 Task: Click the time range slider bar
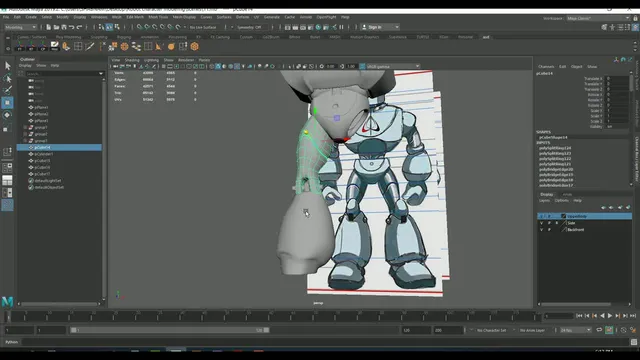tap(169, 330)
